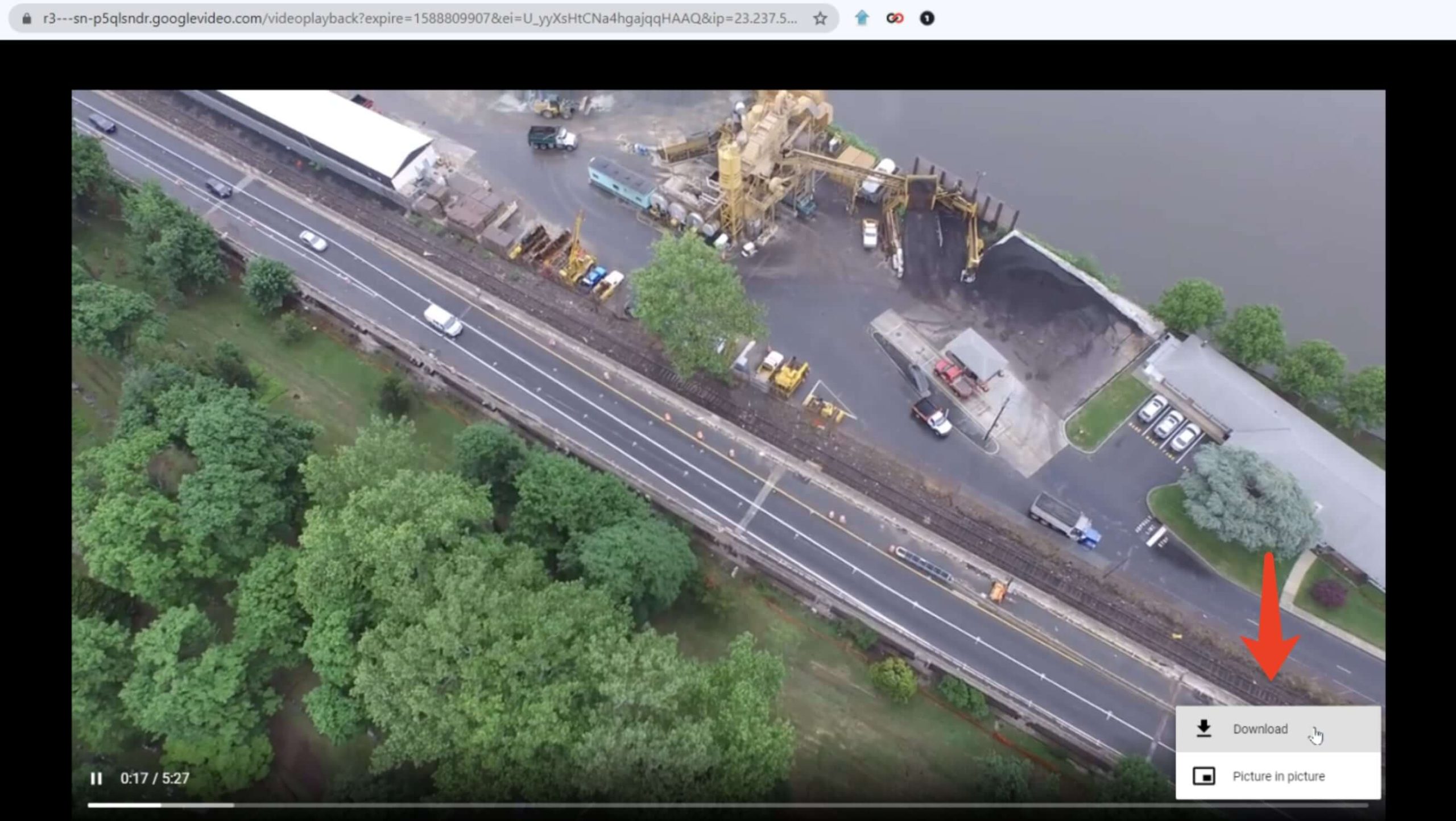Choose the Picture in picture menu entry
1456x821 pixels.
coord(1278,776)
